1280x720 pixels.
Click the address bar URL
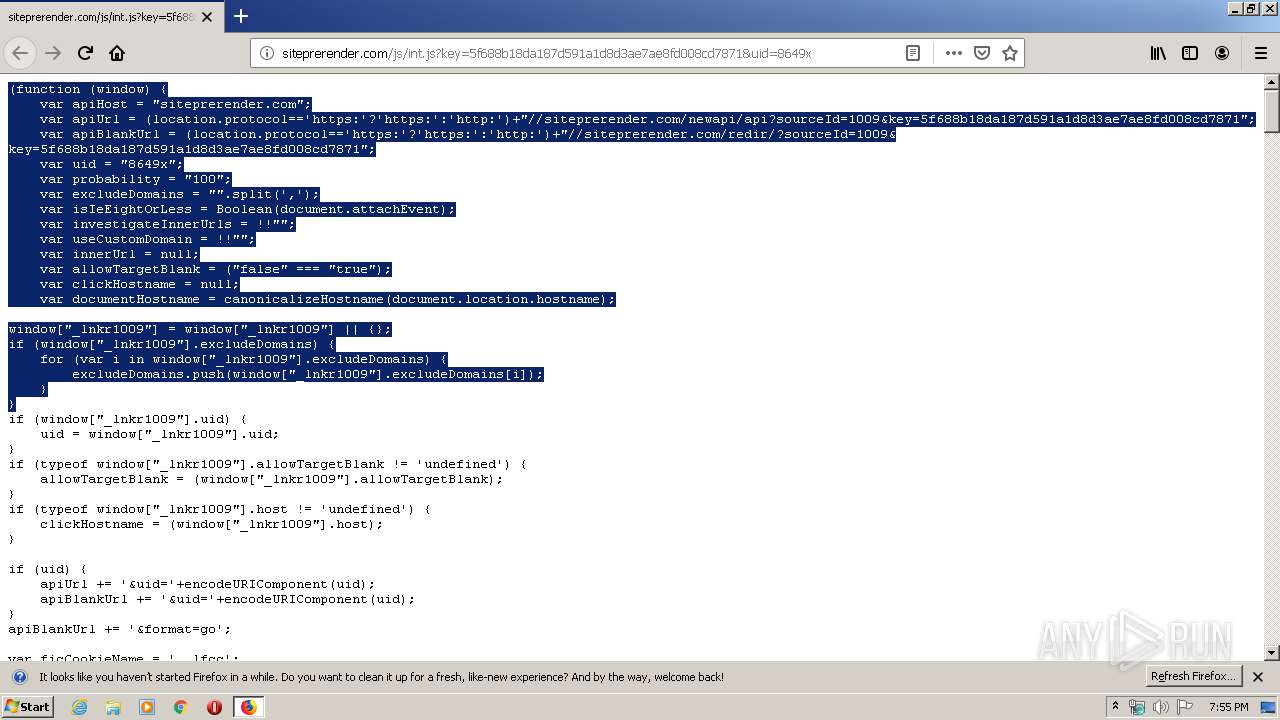click(546, 53)
